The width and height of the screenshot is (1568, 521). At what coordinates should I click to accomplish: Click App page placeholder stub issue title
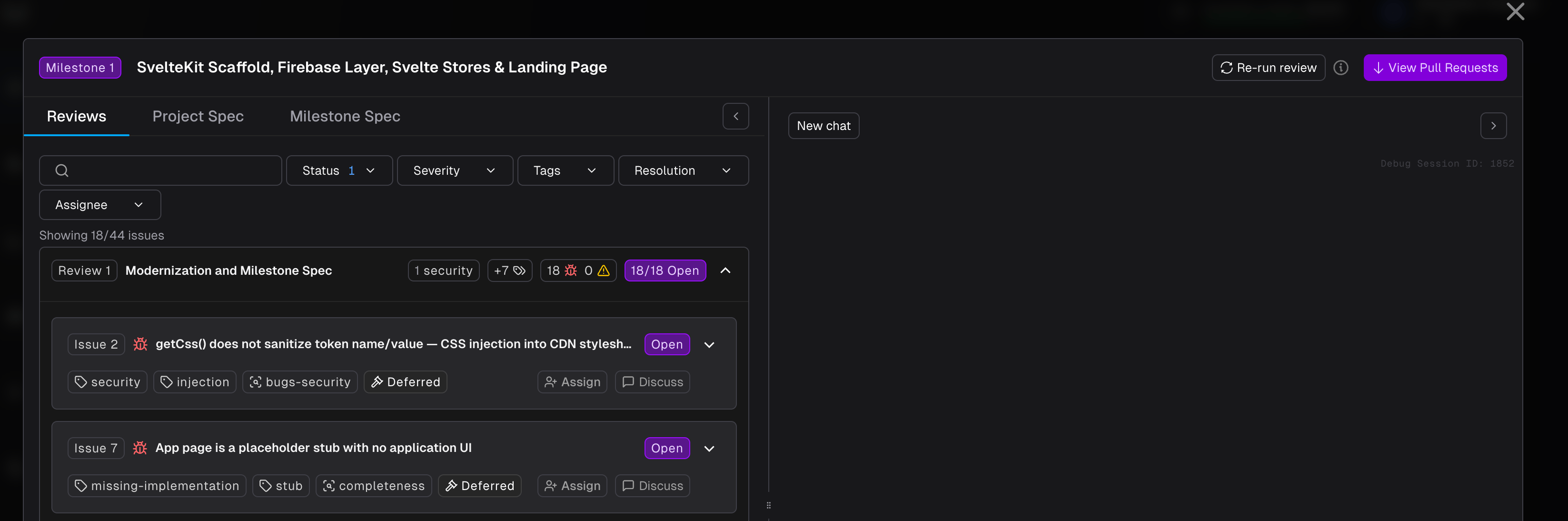coord(314,448)
